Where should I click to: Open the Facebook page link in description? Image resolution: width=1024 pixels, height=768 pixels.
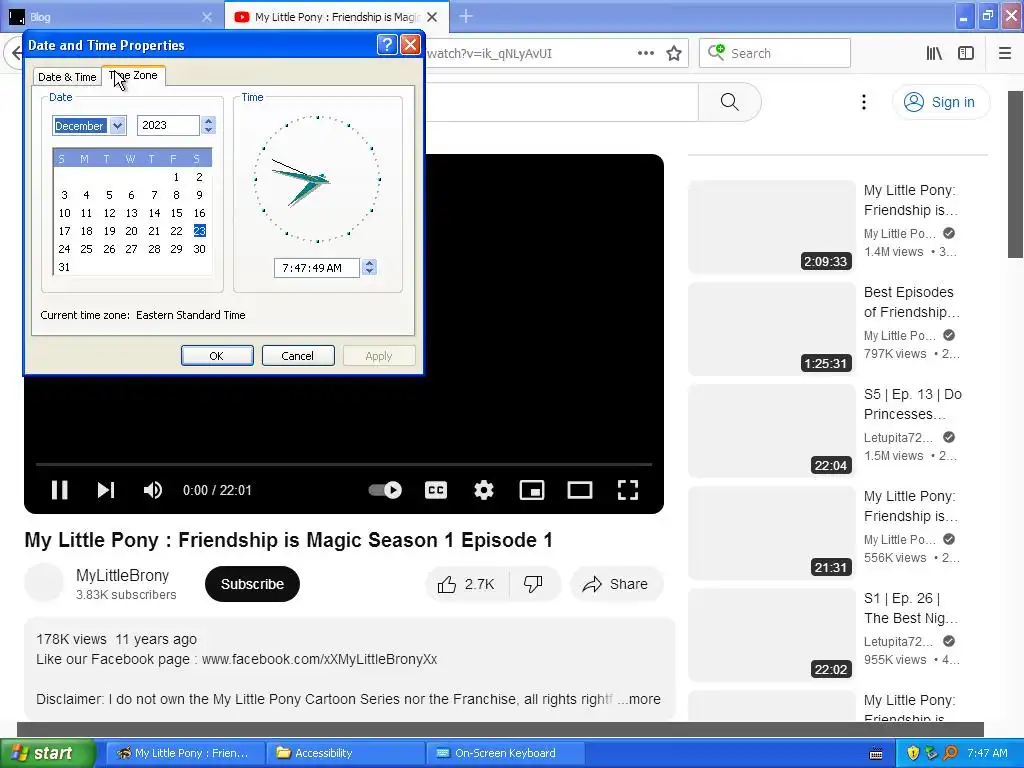319,659
